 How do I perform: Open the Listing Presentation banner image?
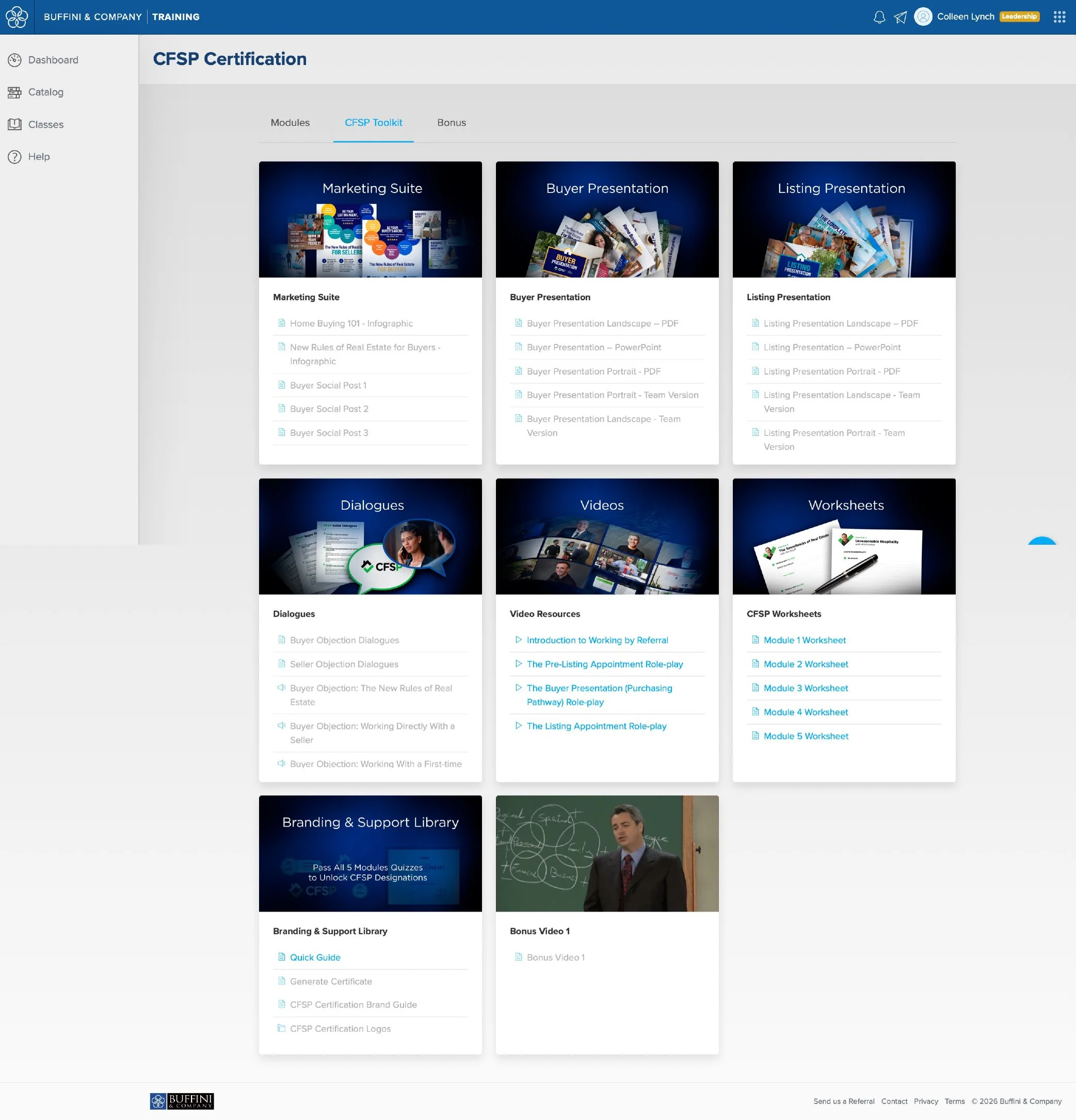pos(844,219)
